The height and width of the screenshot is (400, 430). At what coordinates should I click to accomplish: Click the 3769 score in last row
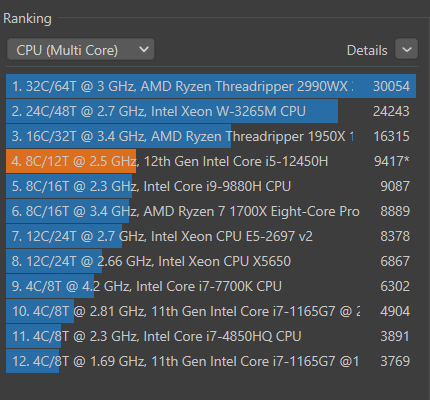click(395, 361)
